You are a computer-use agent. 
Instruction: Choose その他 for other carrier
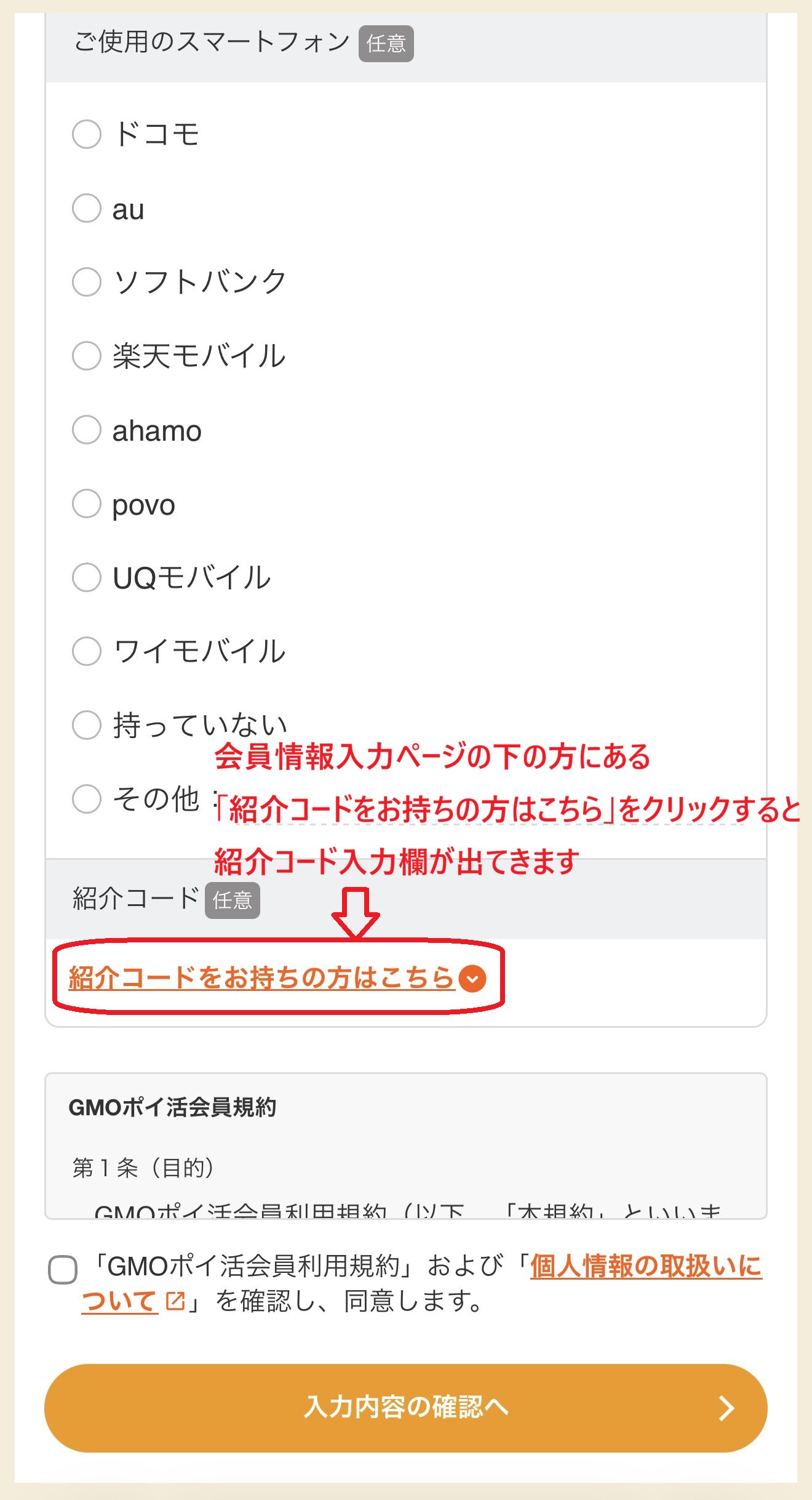(87, 799)
